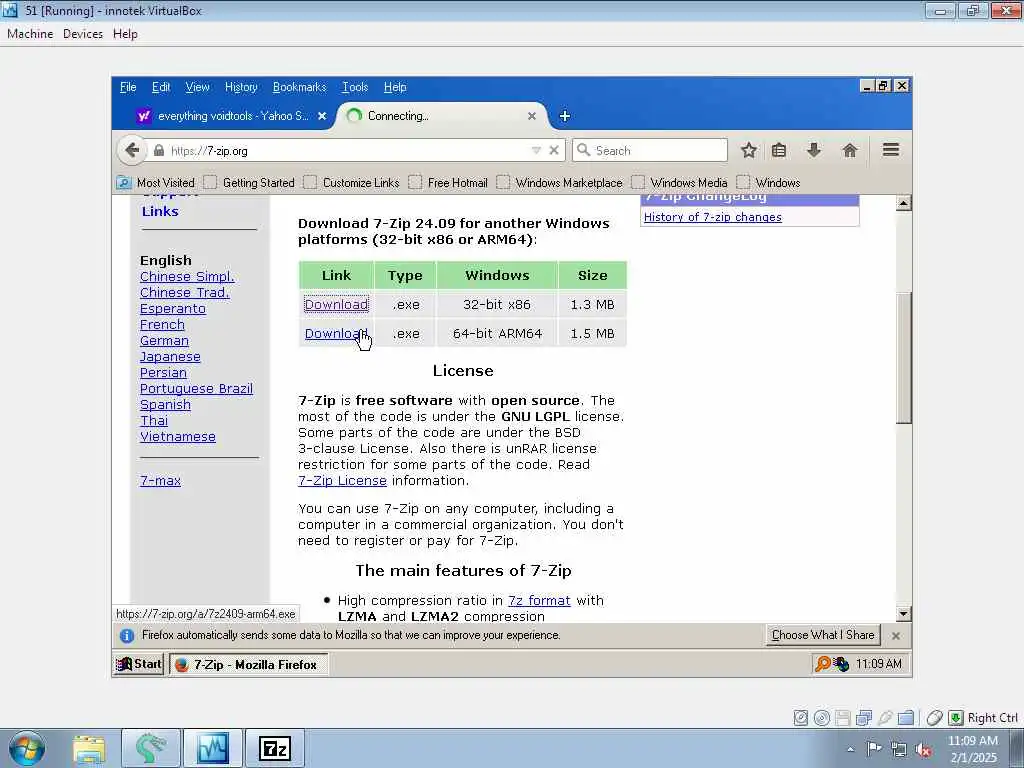The width and height of the screenshot is (1024, 768).
Task: Click the guest Start button
Action: (x=138, y=664)
